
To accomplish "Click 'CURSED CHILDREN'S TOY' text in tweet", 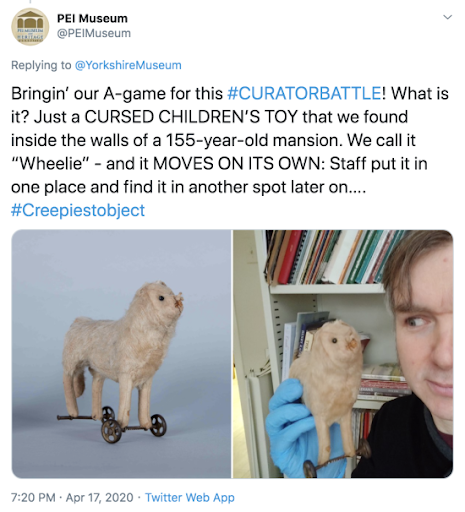I will (x=191, y=117).
